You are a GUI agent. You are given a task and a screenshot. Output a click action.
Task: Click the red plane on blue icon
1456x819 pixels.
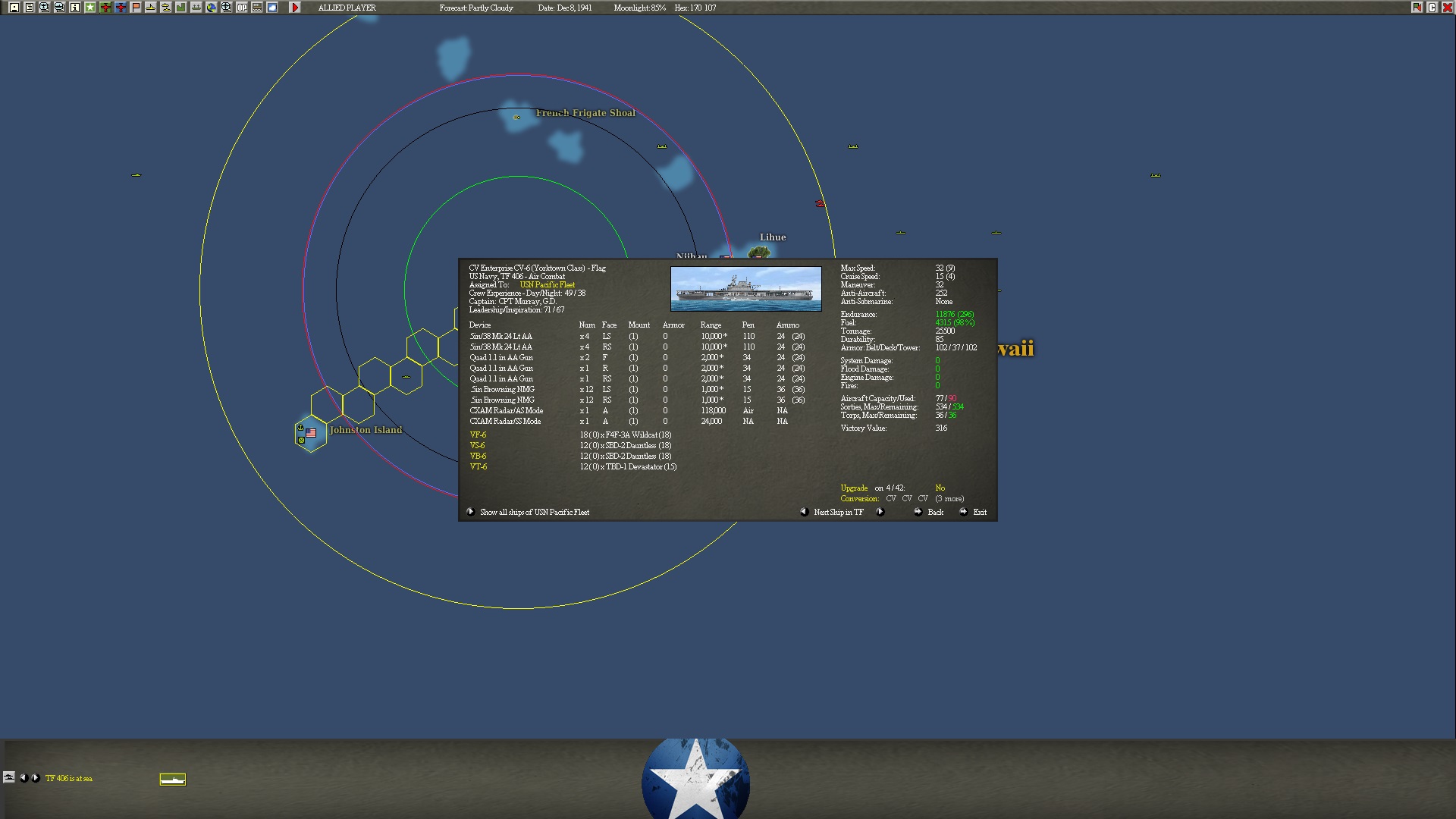pos(121,8)
